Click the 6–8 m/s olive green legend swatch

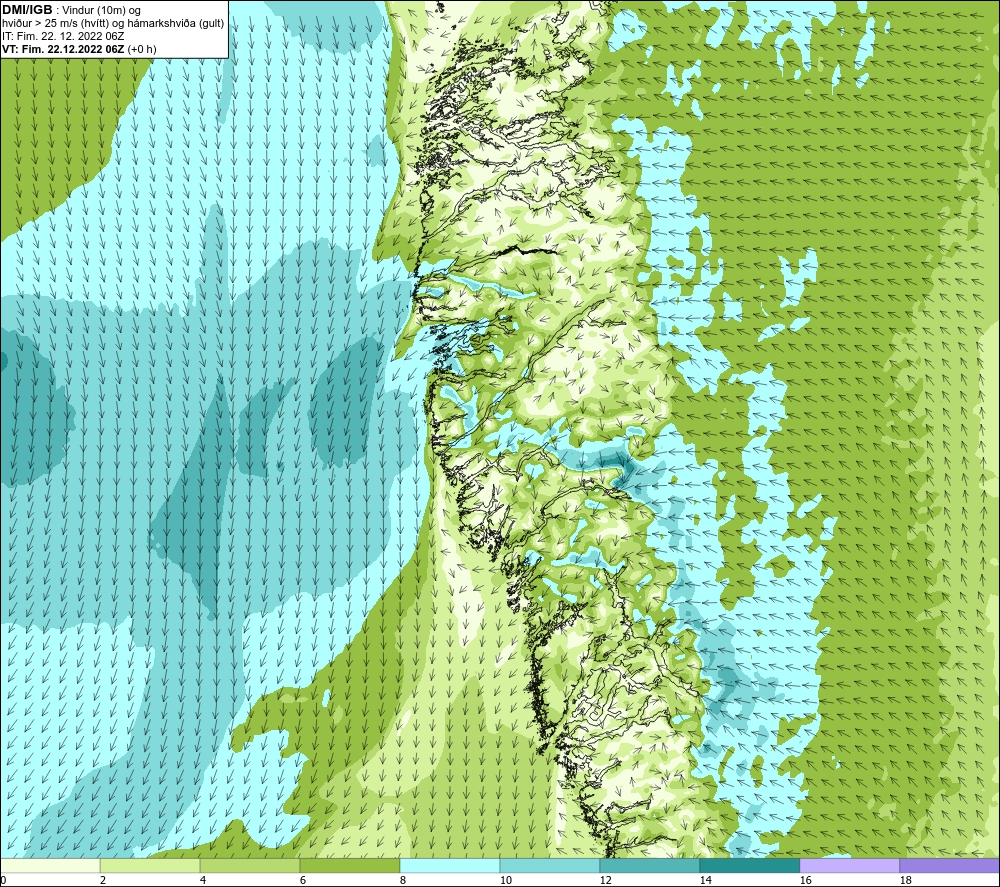pyautogui.click(x=349, y=866)
